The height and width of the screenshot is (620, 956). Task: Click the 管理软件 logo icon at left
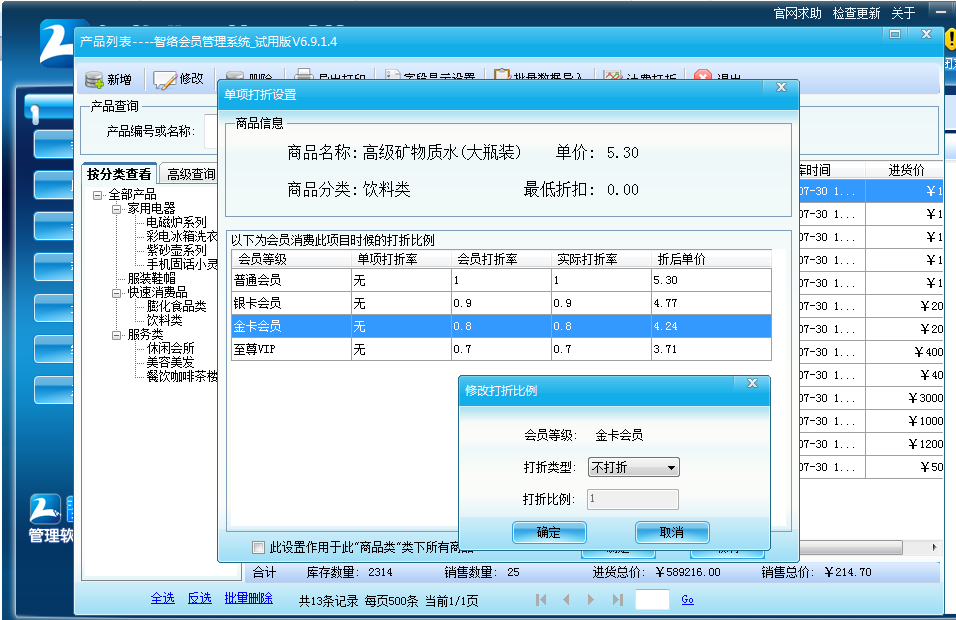pyautogui.click(x=46, y=510)
